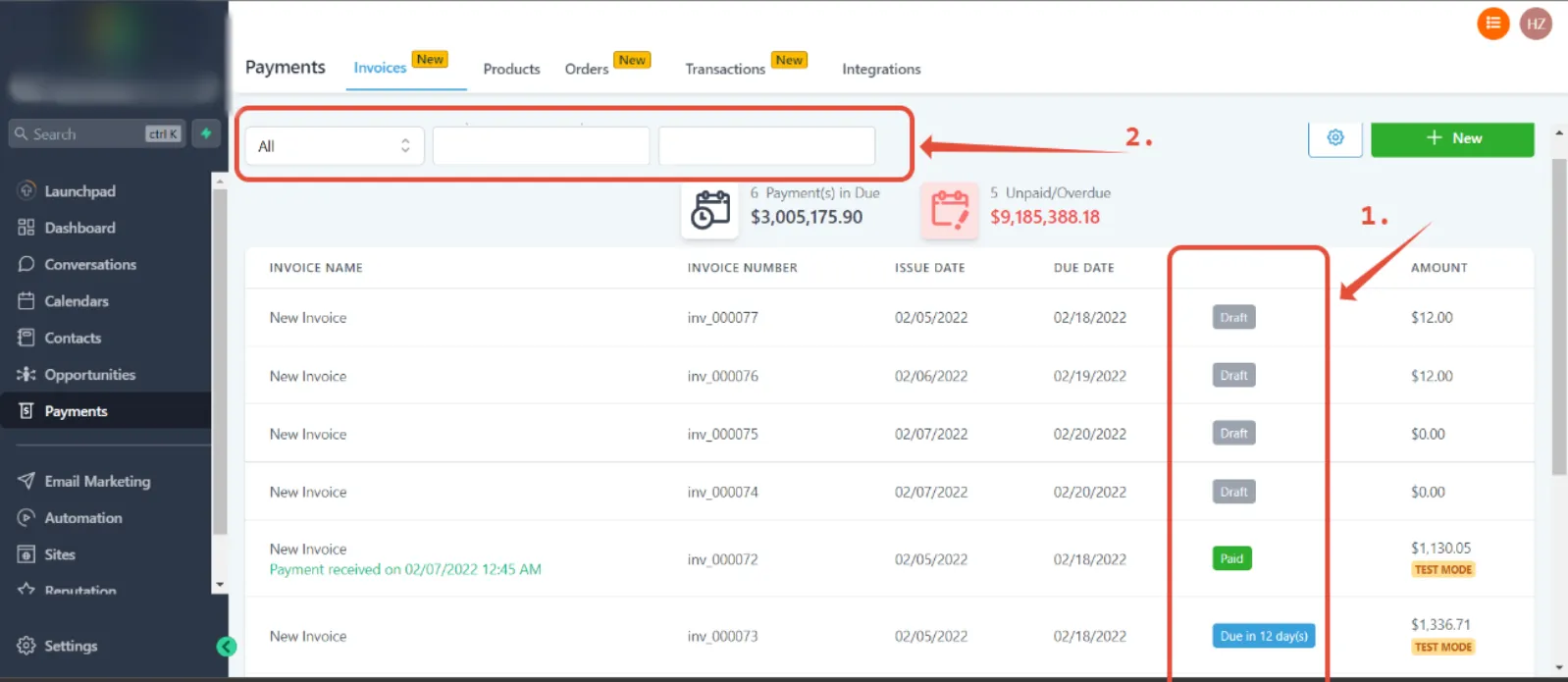Click the green lightning bolt quick action

pyautogui.click(x=206, y=133)
